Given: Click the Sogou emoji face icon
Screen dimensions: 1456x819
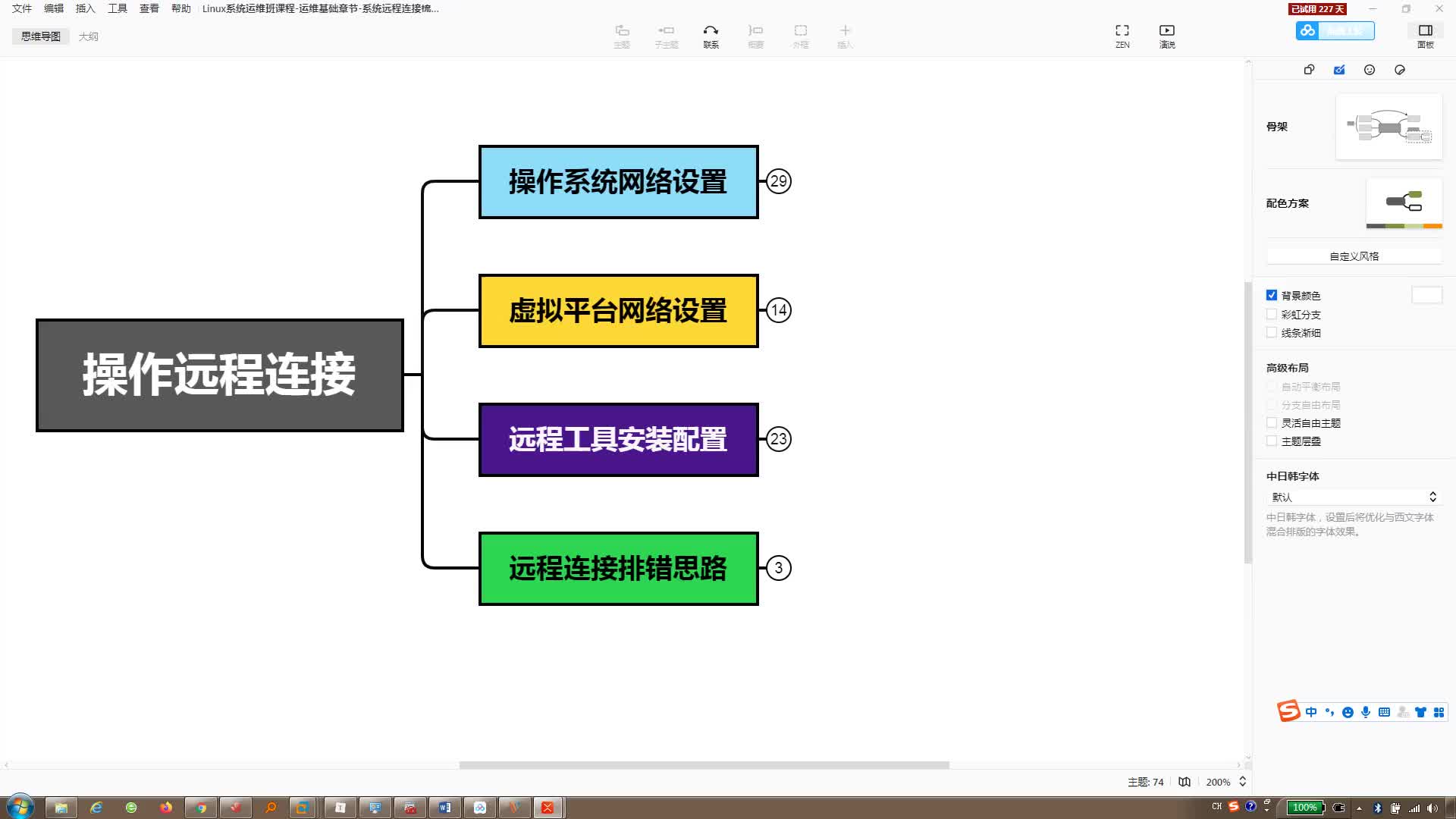Looking at the screenshot, I should pos(1348,712).
